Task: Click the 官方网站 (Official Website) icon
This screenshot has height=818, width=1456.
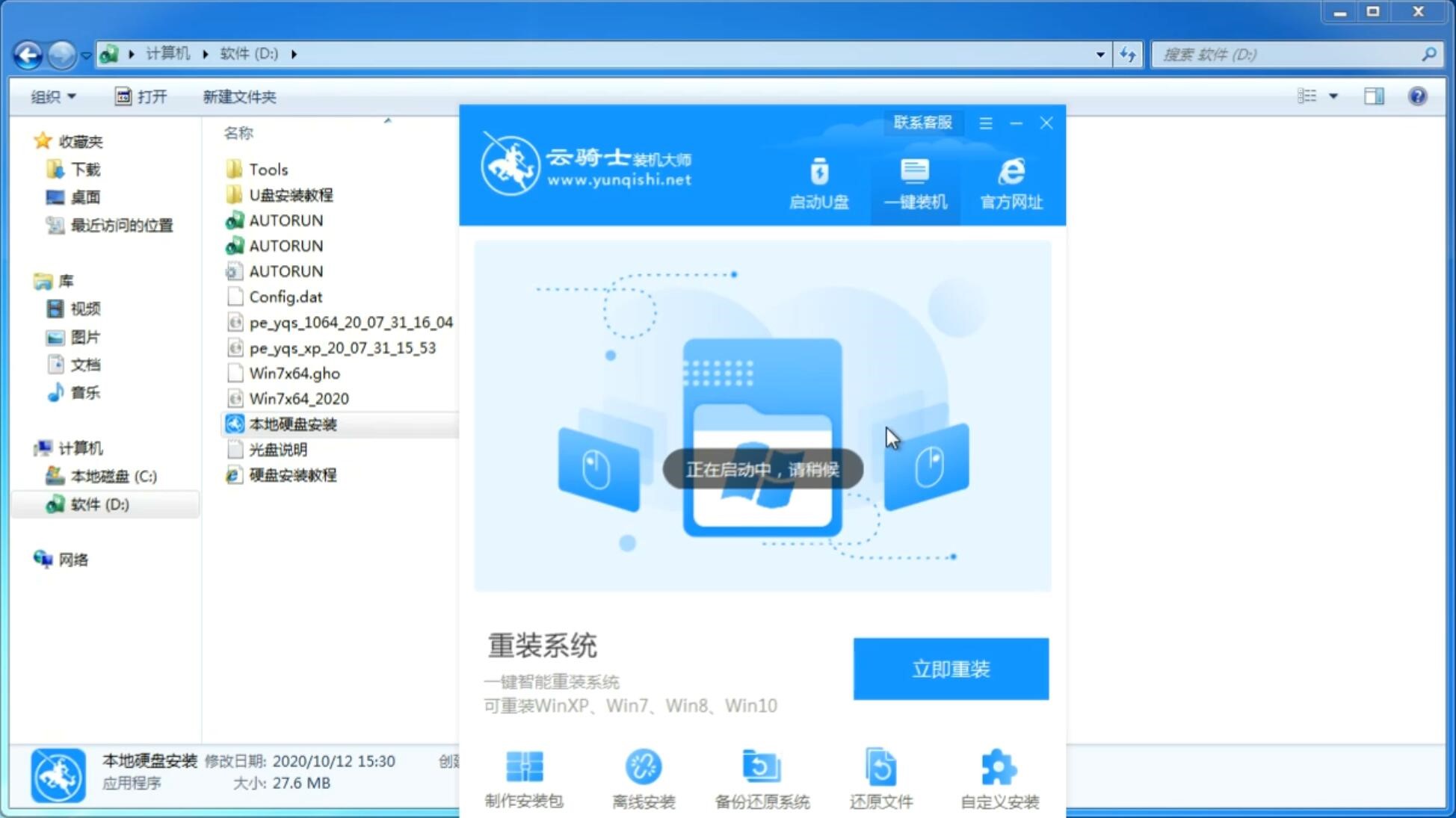Action: click(x=1009, y=183)
